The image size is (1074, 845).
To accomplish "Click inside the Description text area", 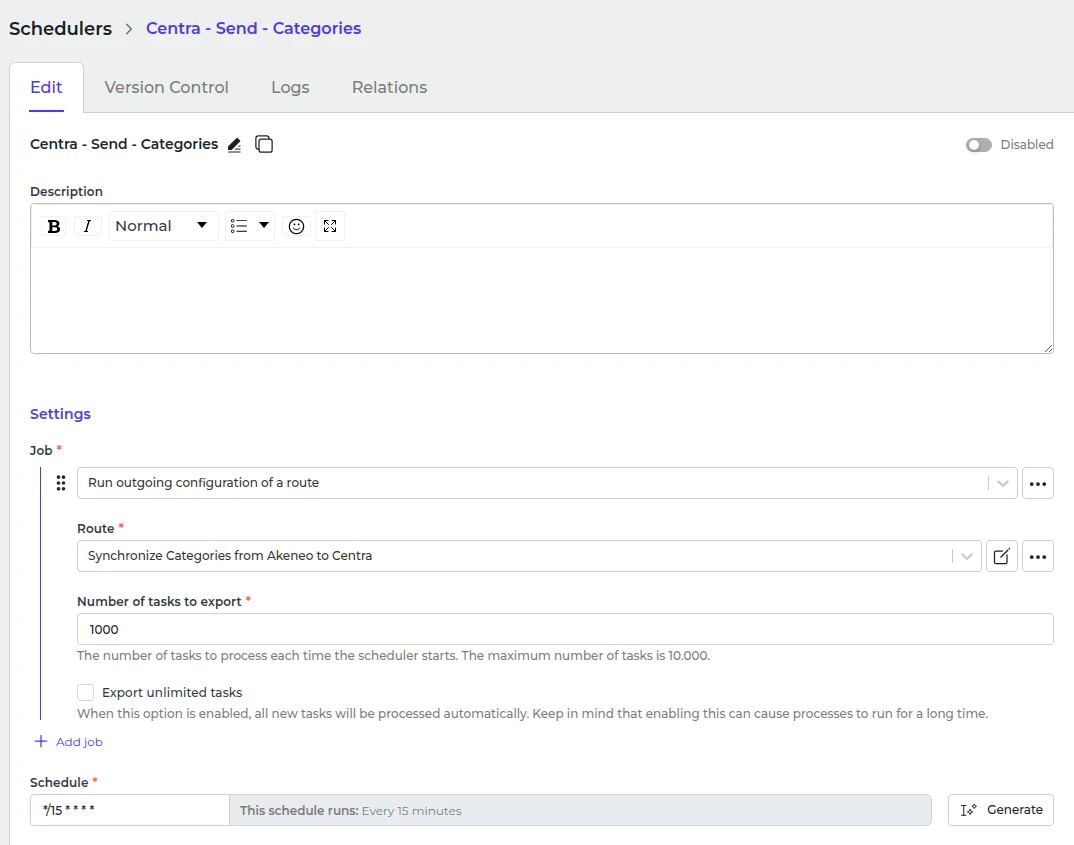I will (x=541, y=300).
